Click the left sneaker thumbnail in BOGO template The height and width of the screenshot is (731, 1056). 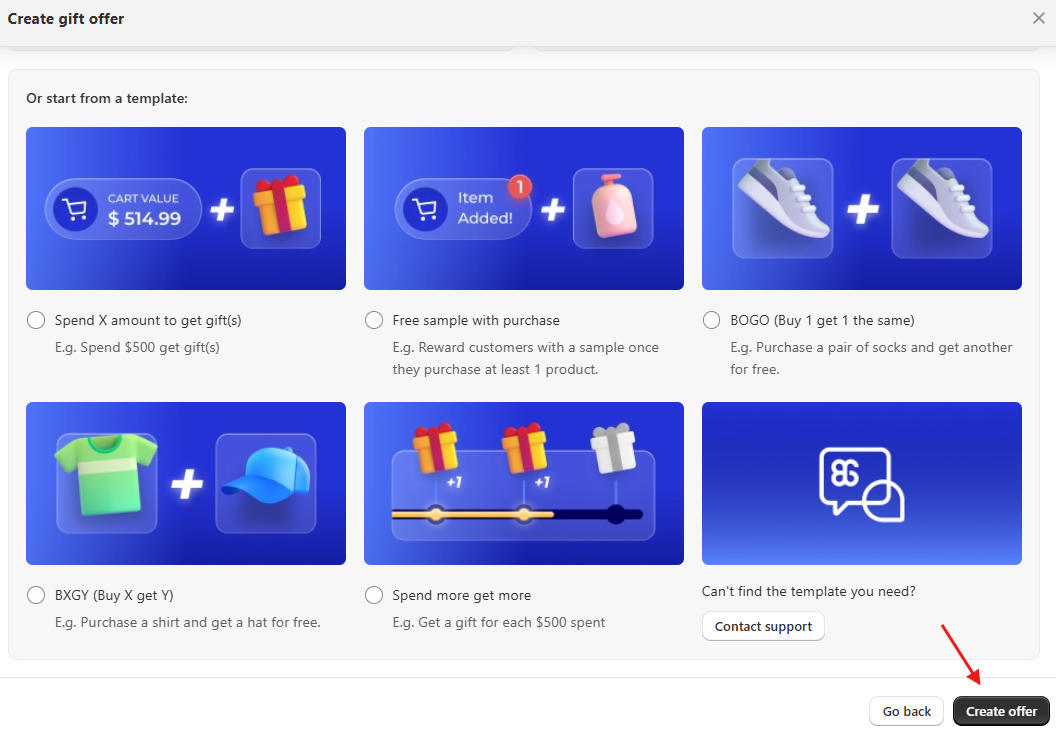(782, 208)
